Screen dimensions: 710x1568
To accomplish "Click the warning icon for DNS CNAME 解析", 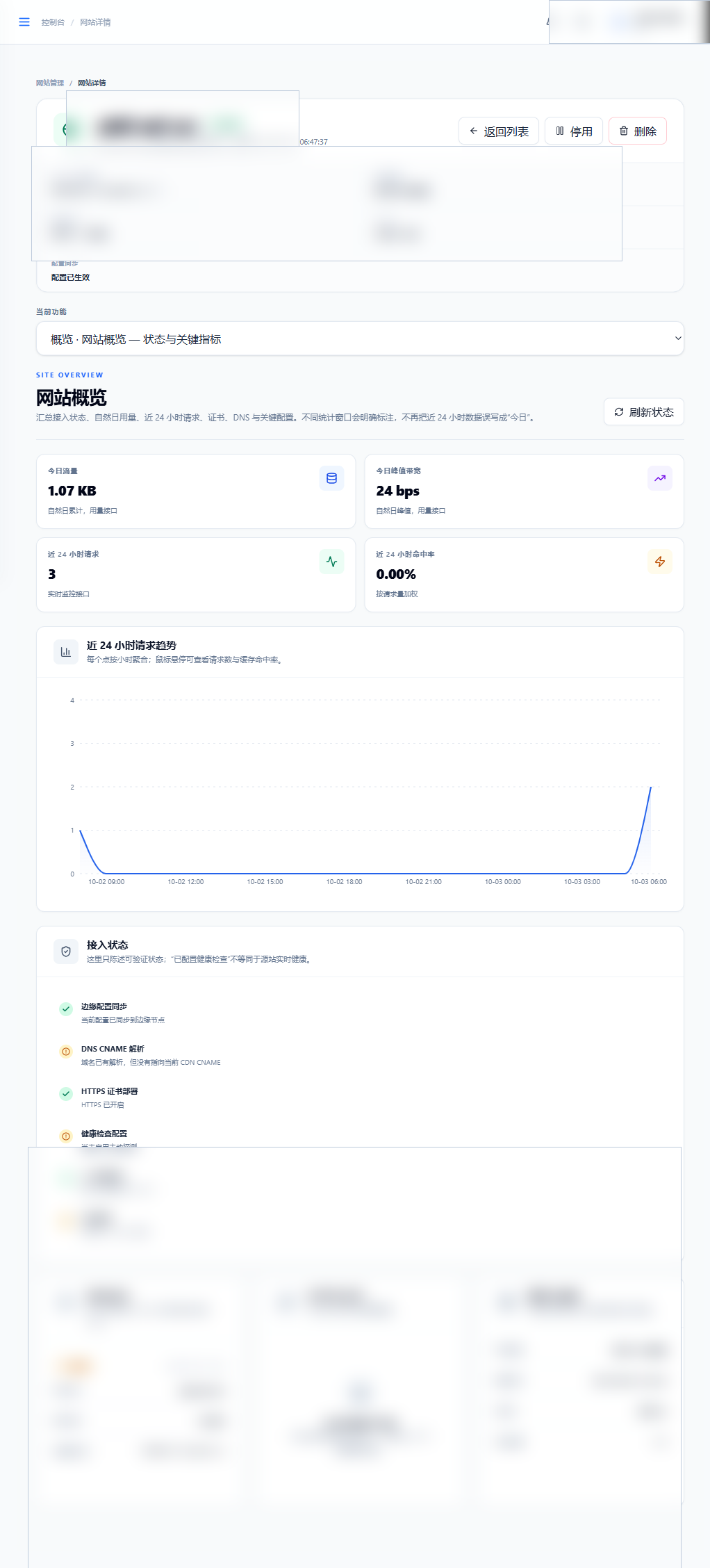I will (x=66, y=1052).
